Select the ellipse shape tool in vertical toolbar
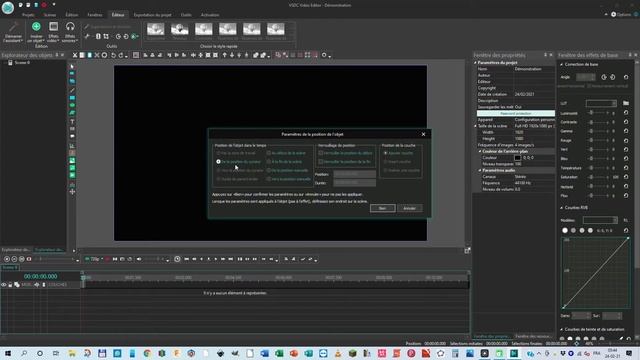The width and height of the screenshot is (640, 360). point(72,105)
